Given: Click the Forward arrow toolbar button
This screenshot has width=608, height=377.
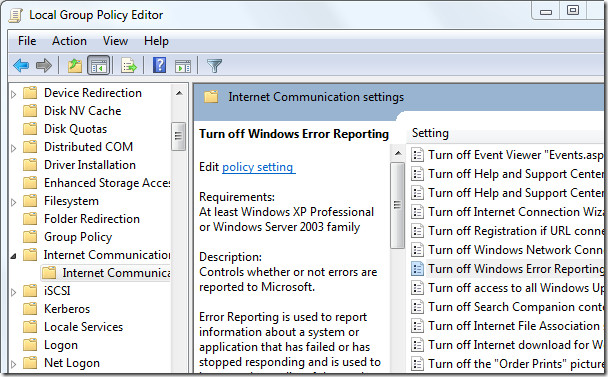Looking at the screenshot, I should (x=43, y=65).
